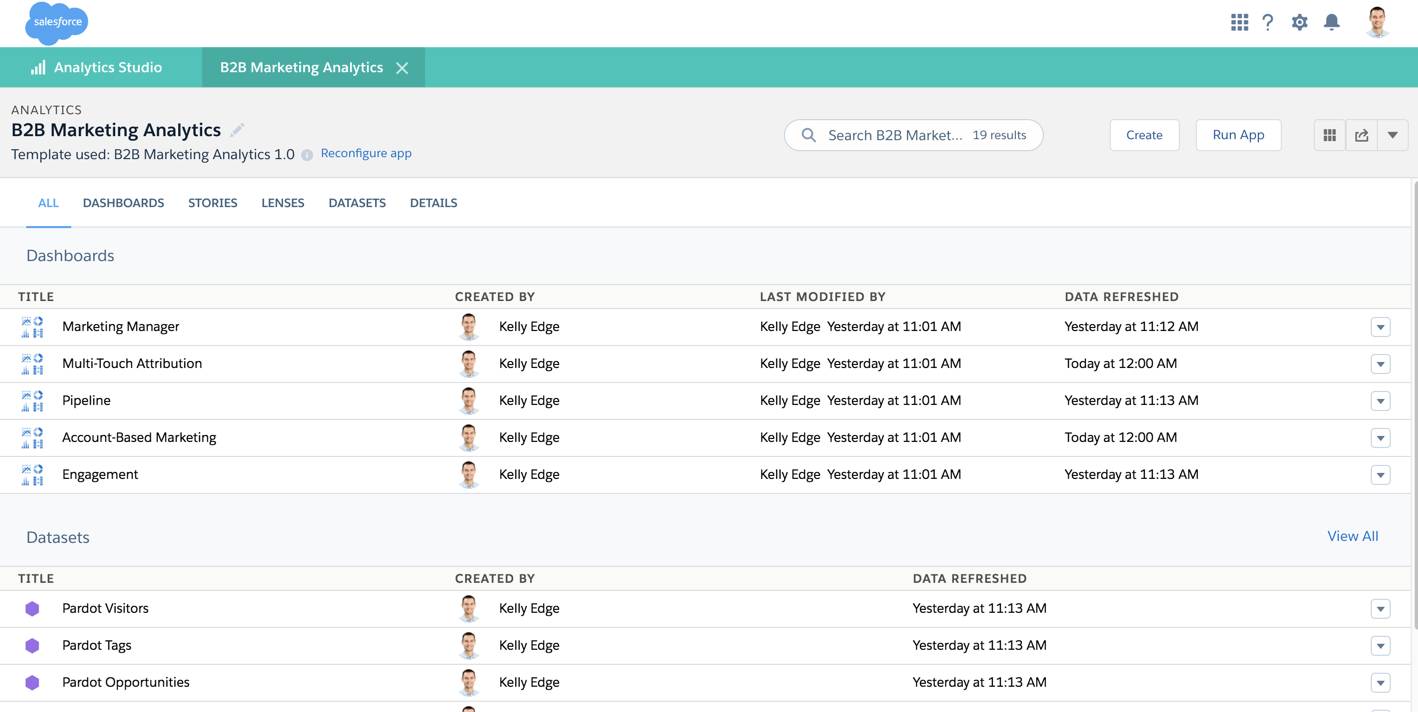
Task: Switch to the STORIES tab
Action: pyautogui.click(x=213, y=203)
